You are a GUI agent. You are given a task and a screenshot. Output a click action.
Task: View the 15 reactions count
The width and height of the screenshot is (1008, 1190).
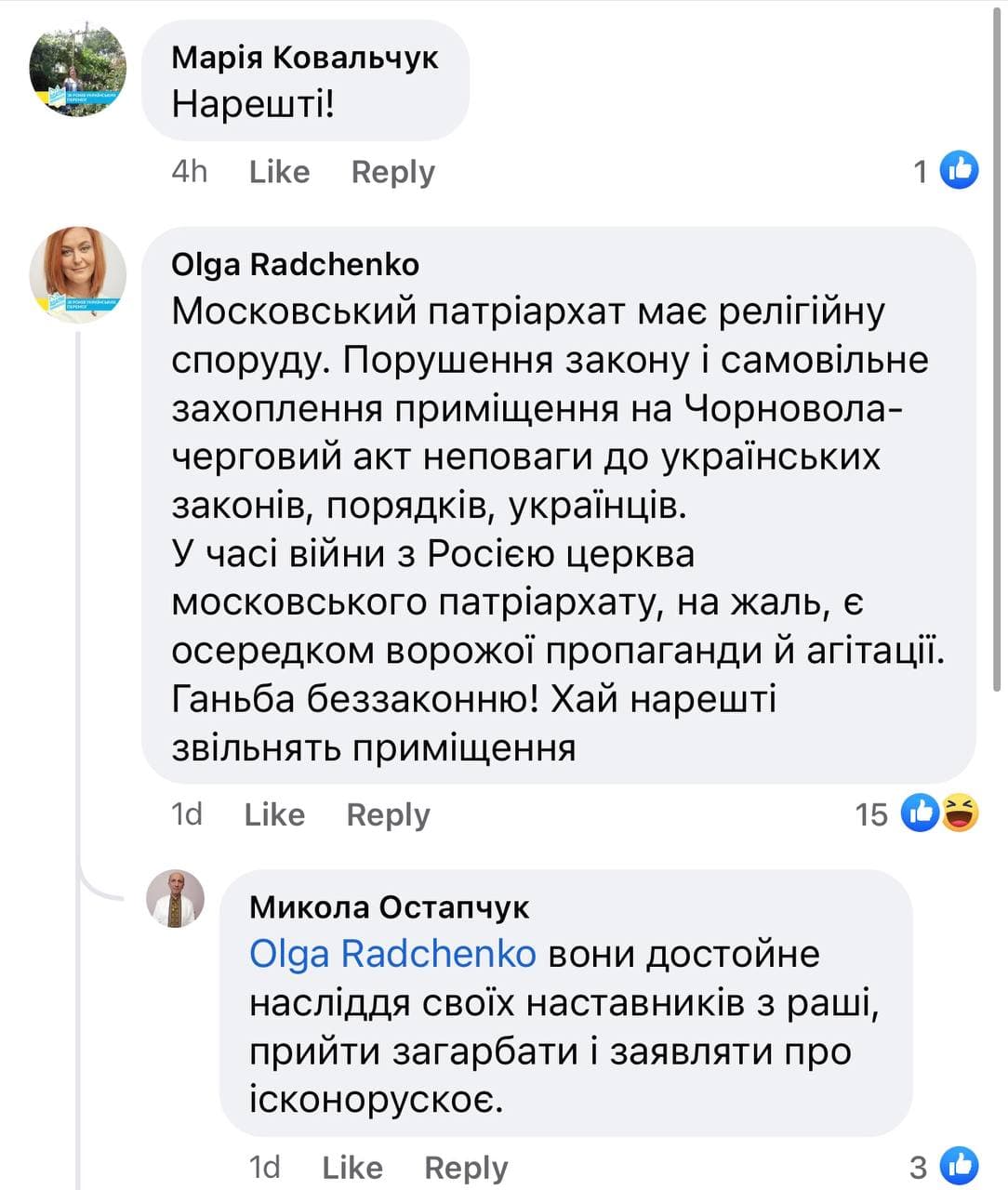tap(871, 814)
